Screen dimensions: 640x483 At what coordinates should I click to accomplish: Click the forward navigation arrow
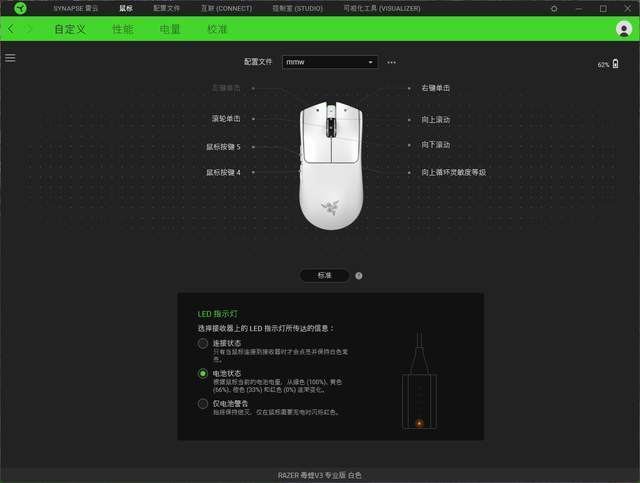tap(29, 29)
